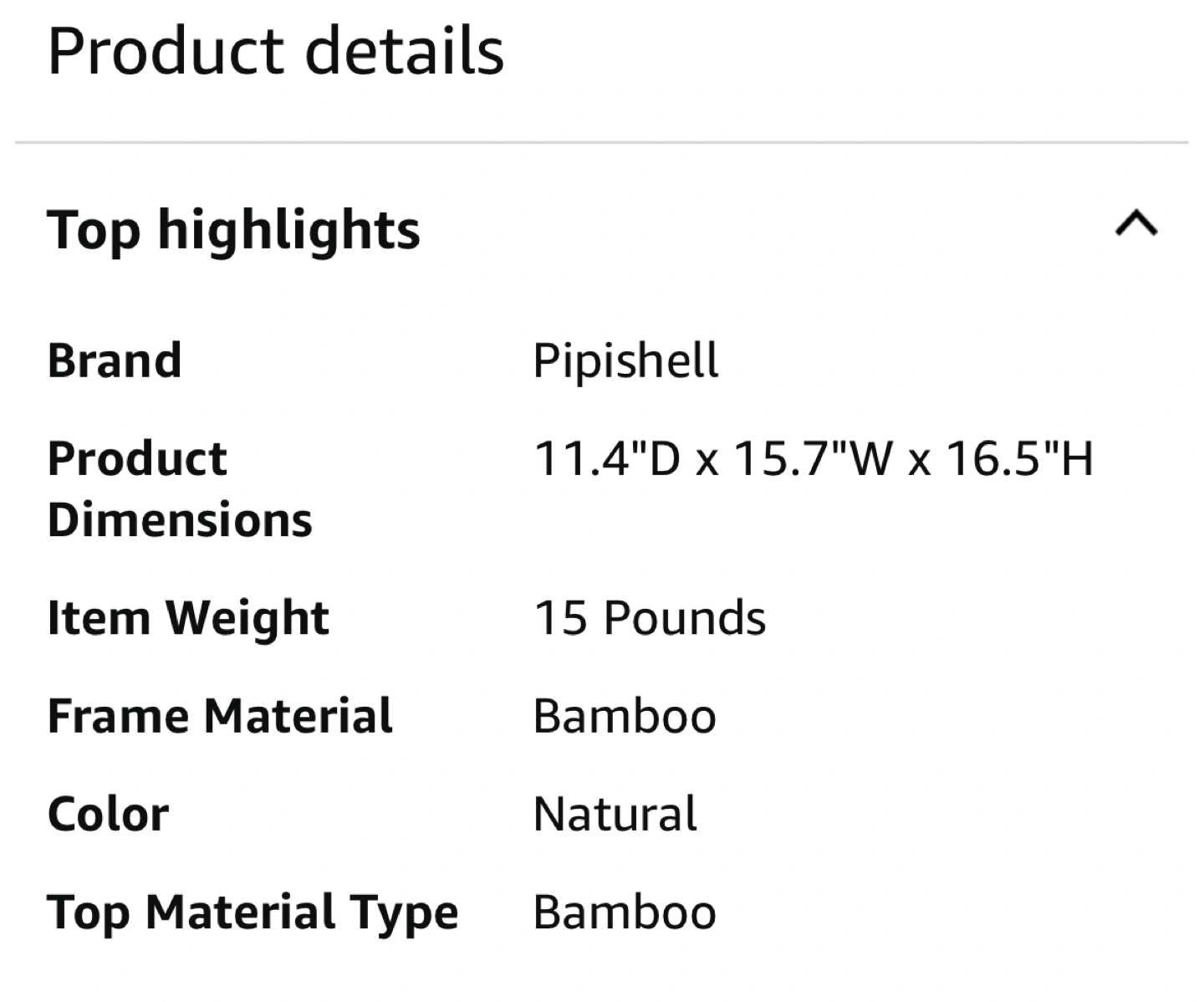Click the Color attribute label

click(108, 815)
